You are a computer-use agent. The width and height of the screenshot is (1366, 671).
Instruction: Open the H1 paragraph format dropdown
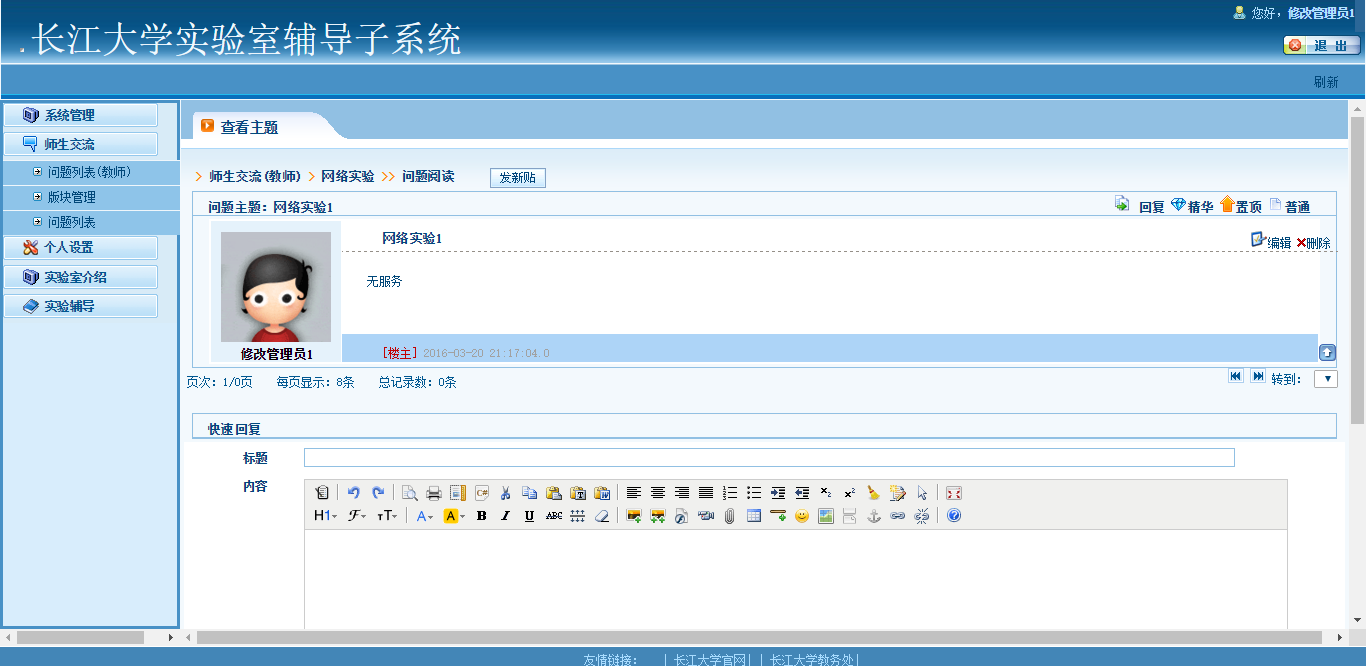coord(325,516)
